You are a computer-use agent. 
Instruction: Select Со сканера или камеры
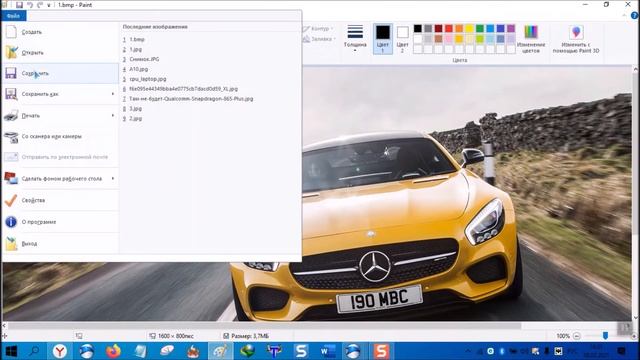click(60, 137)
